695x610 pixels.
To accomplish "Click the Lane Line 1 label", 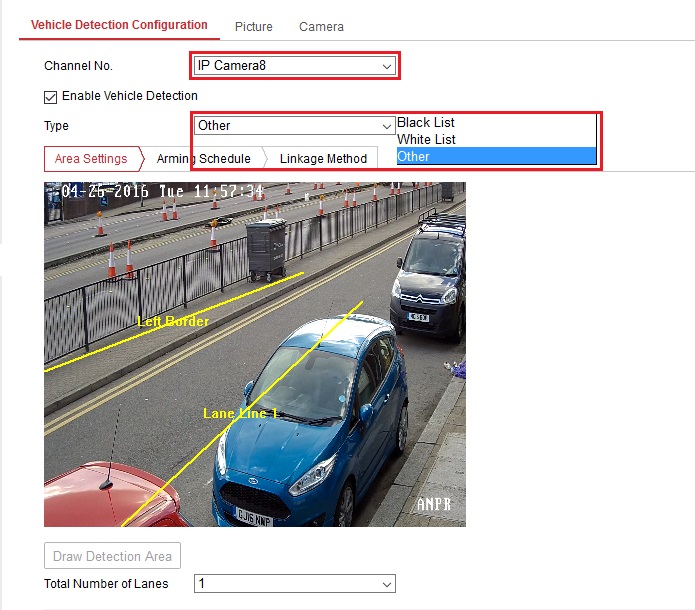I will [240, 413].
